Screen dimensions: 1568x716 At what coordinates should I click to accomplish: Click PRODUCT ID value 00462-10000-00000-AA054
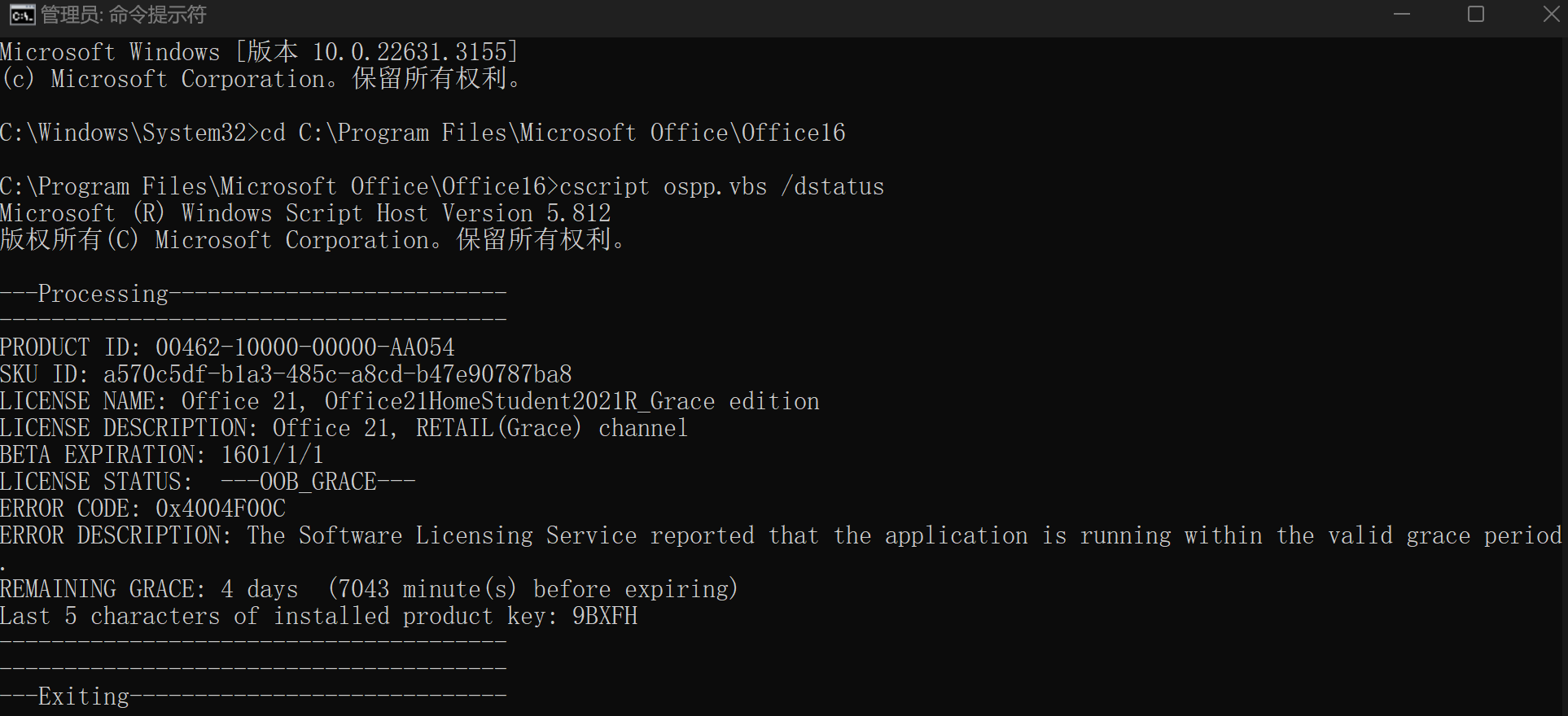click(305, 347)
